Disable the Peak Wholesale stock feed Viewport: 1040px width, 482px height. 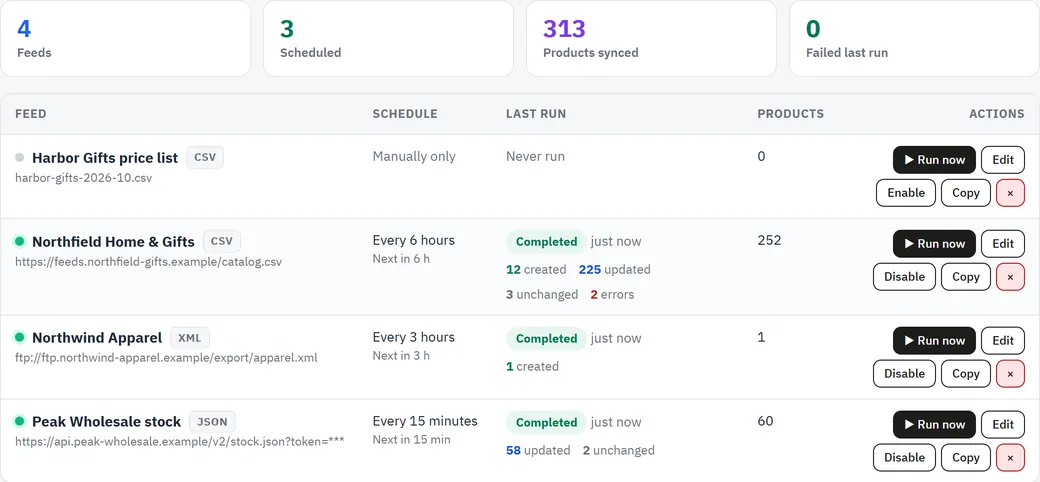click(x=904, y=457)
